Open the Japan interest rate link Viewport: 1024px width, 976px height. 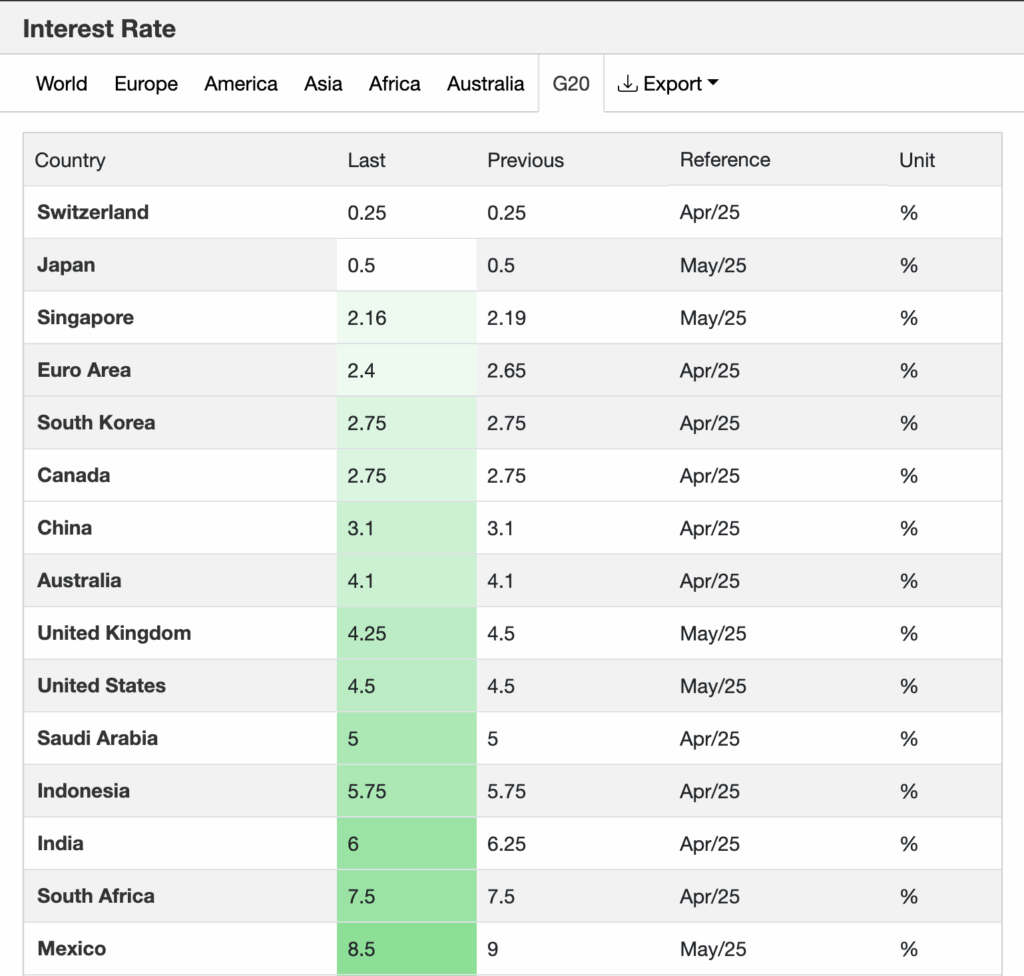[66, 265]
